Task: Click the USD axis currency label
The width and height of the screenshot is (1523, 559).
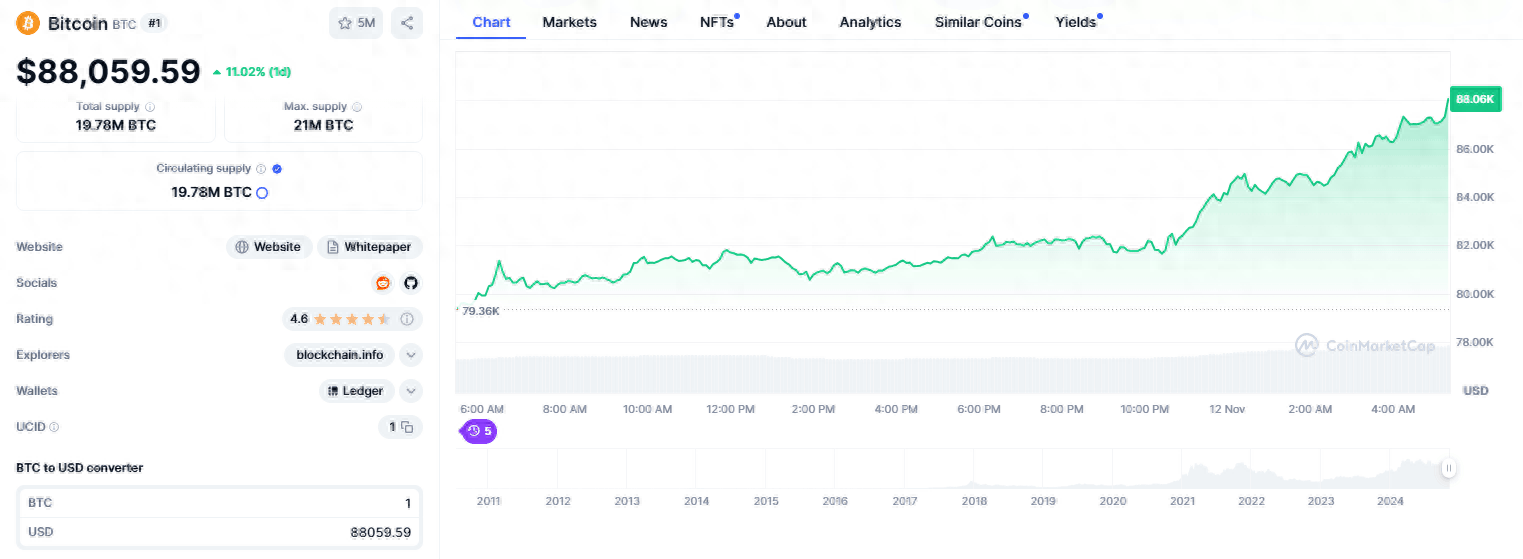Action: point(1476,390)
